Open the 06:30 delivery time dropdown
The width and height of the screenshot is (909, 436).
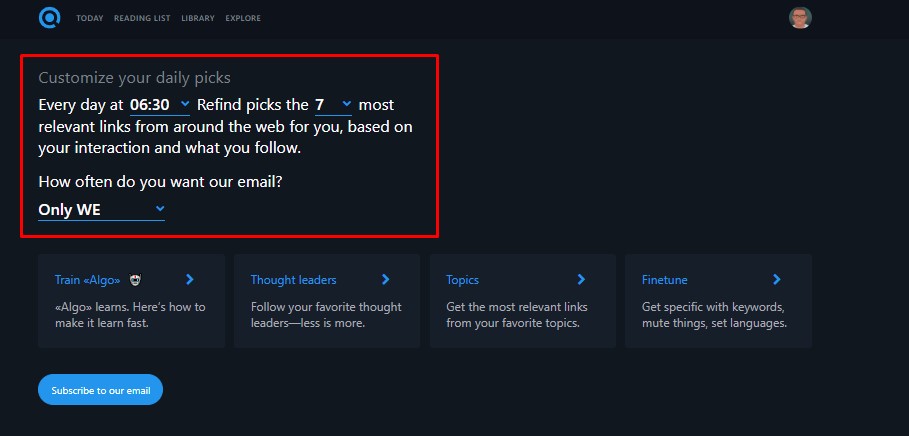pos(160,104)
